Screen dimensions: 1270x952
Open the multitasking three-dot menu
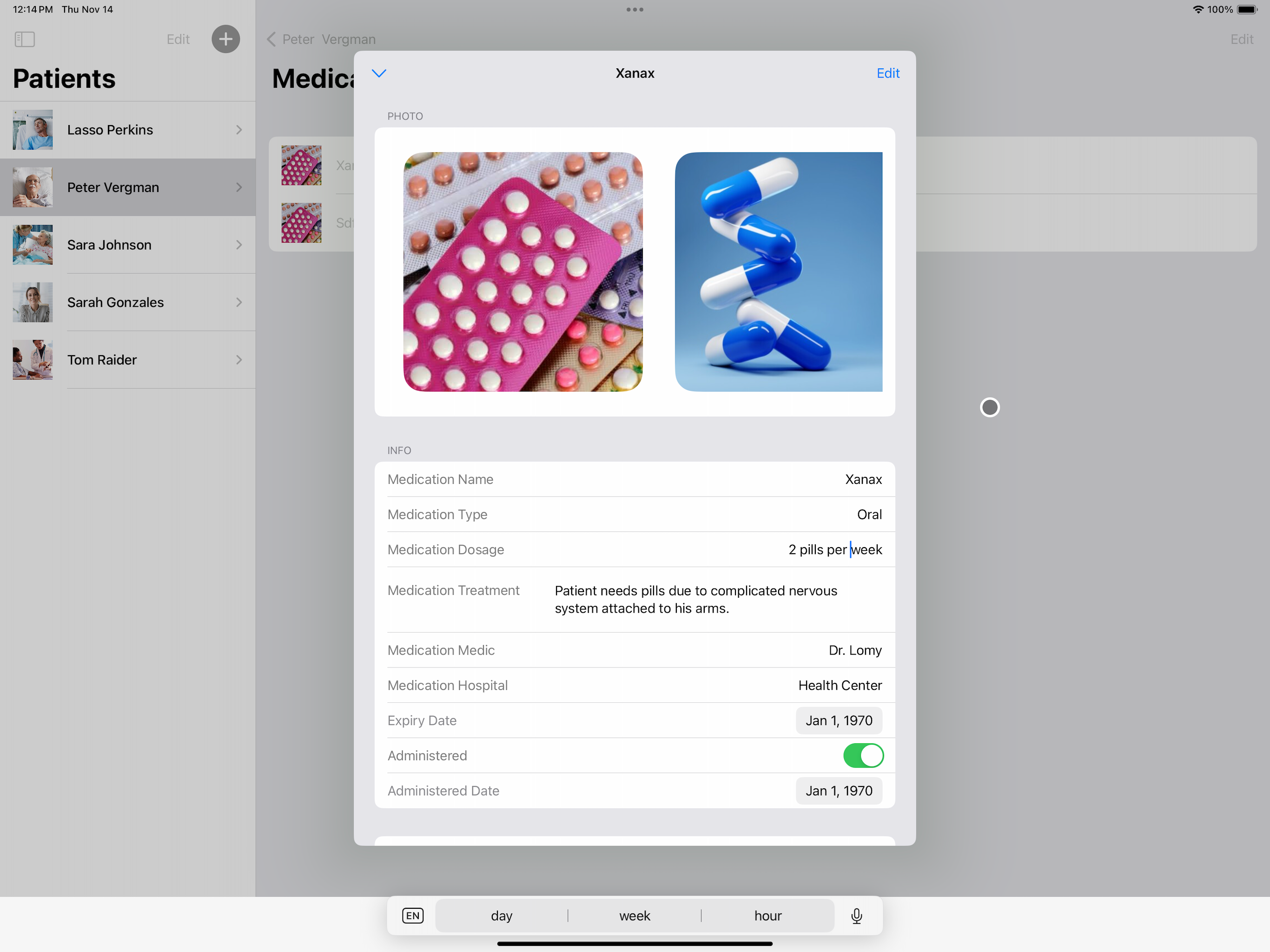pyautogui.click(x=635, y=9)
